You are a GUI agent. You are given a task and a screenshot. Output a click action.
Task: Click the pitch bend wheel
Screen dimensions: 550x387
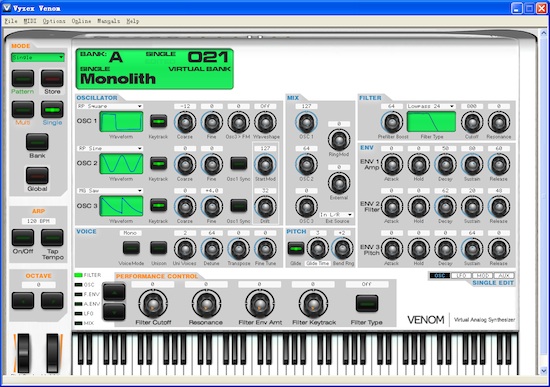pyautogui.click(x=24, y=353)
